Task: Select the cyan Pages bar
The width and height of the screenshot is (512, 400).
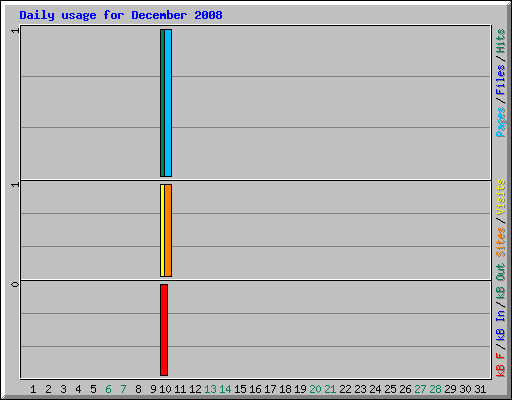Action: (x=168, y=103)
